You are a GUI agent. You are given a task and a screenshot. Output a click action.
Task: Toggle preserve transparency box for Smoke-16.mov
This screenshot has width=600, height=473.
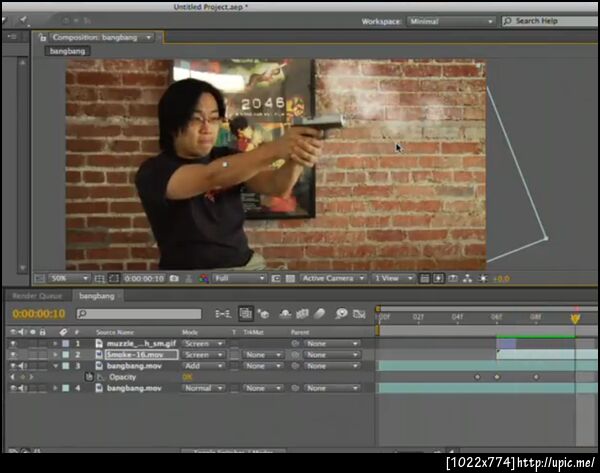235,355
